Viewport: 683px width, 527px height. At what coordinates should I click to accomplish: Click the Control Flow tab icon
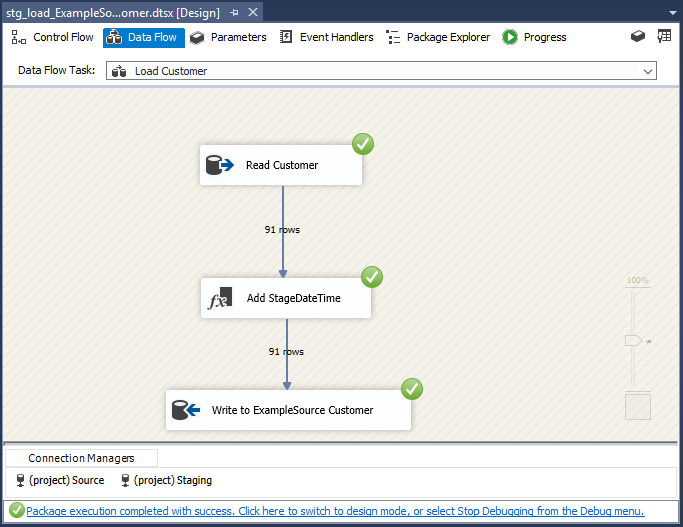19,37
